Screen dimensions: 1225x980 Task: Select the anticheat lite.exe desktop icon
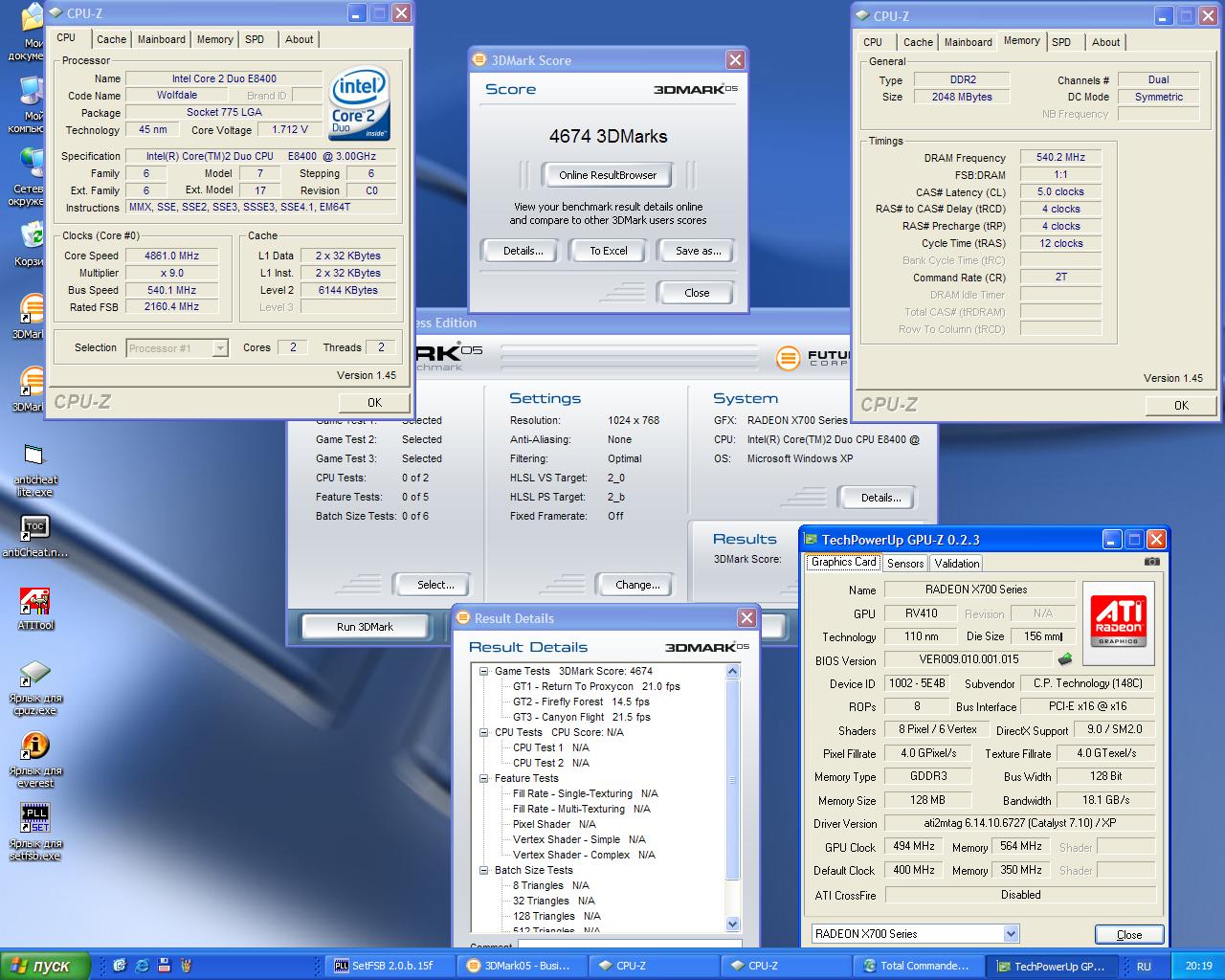[x=35, y=470]
